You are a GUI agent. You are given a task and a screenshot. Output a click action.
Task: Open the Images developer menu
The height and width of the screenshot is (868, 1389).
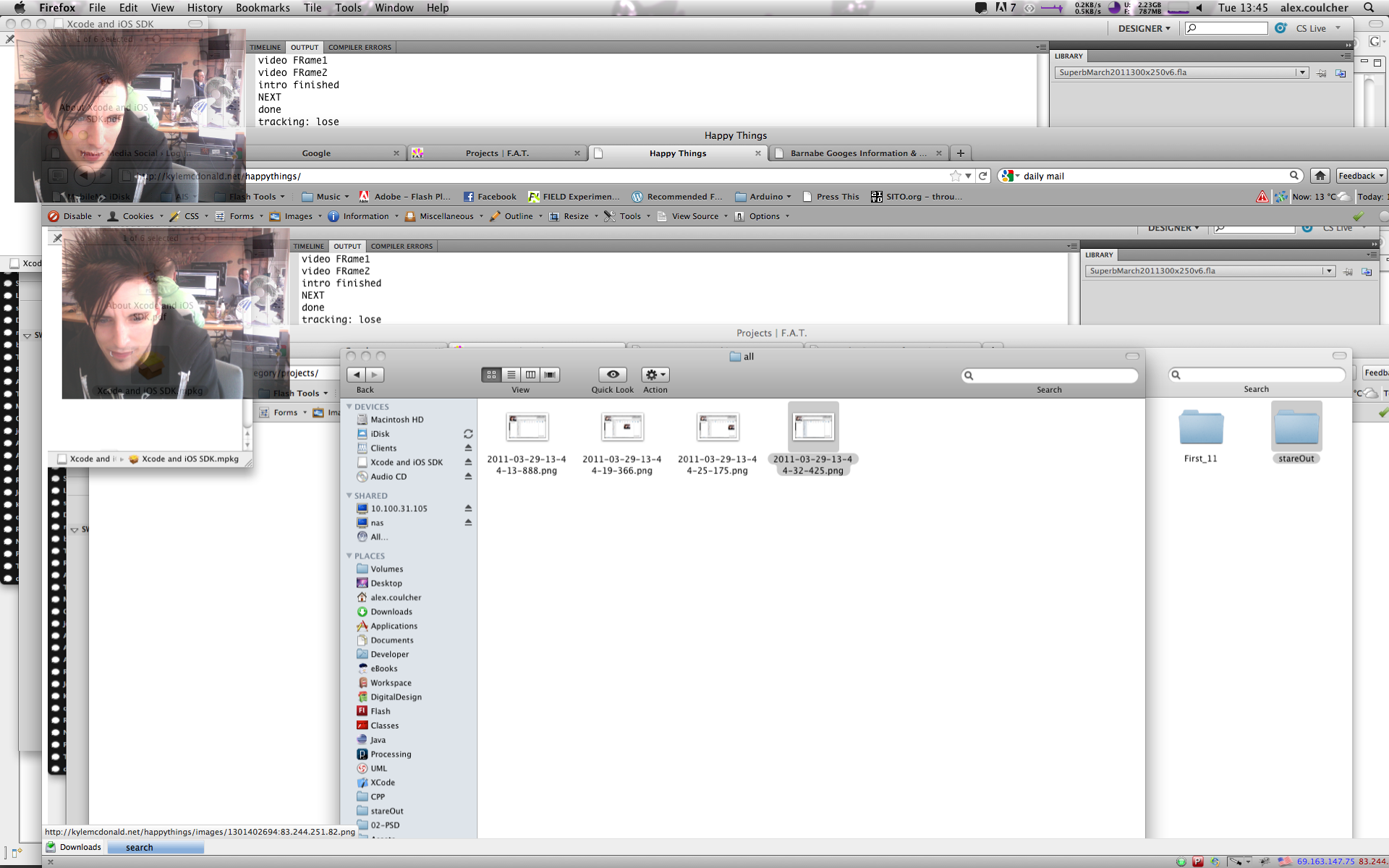click(295, 216)
